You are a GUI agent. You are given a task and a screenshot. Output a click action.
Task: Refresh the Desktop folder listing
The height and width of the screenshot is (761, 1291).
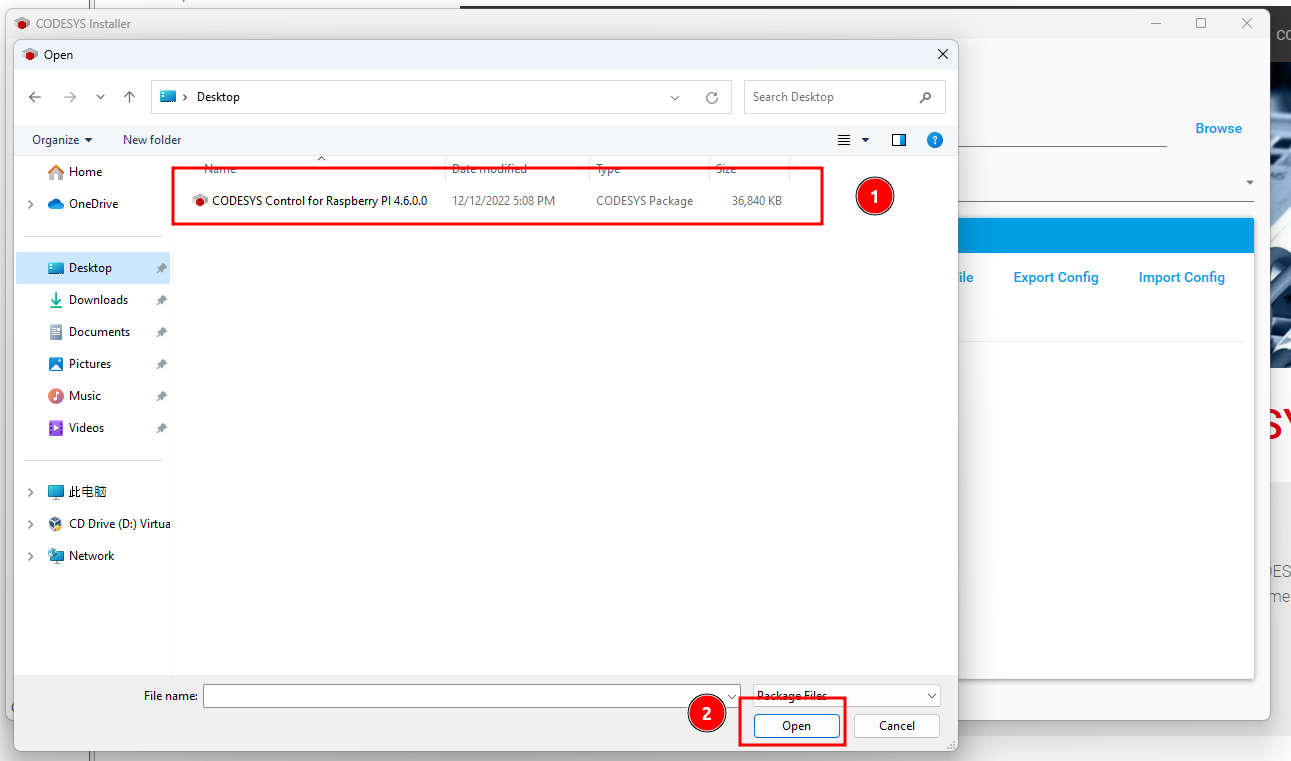click(x=712, y=98)
